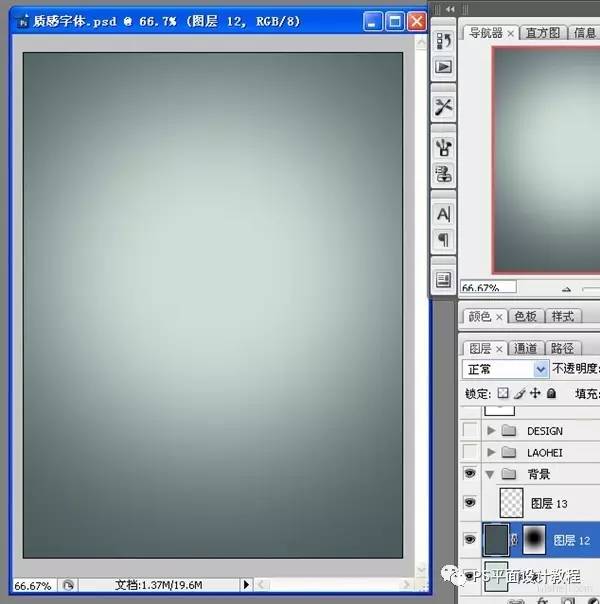Show the DESIGN group visibility box
This screenshot has height=604, width=600.
[x=470, y=430]
